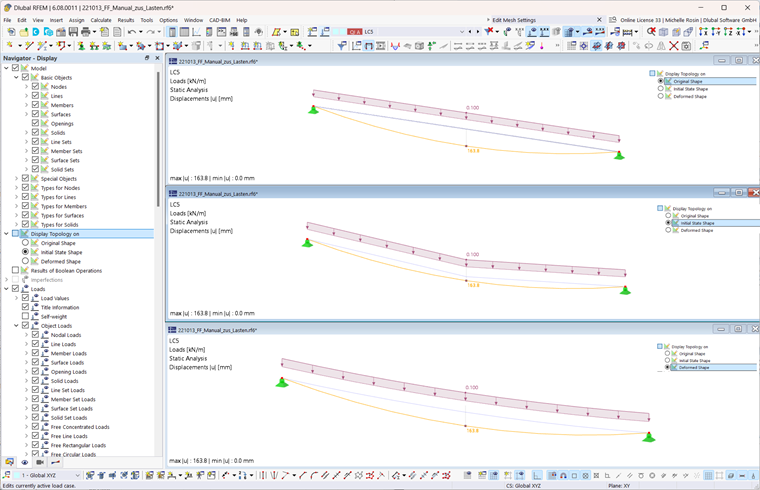
Task: Enable the Display Topology on checkbox
Action: pos(16,234)
